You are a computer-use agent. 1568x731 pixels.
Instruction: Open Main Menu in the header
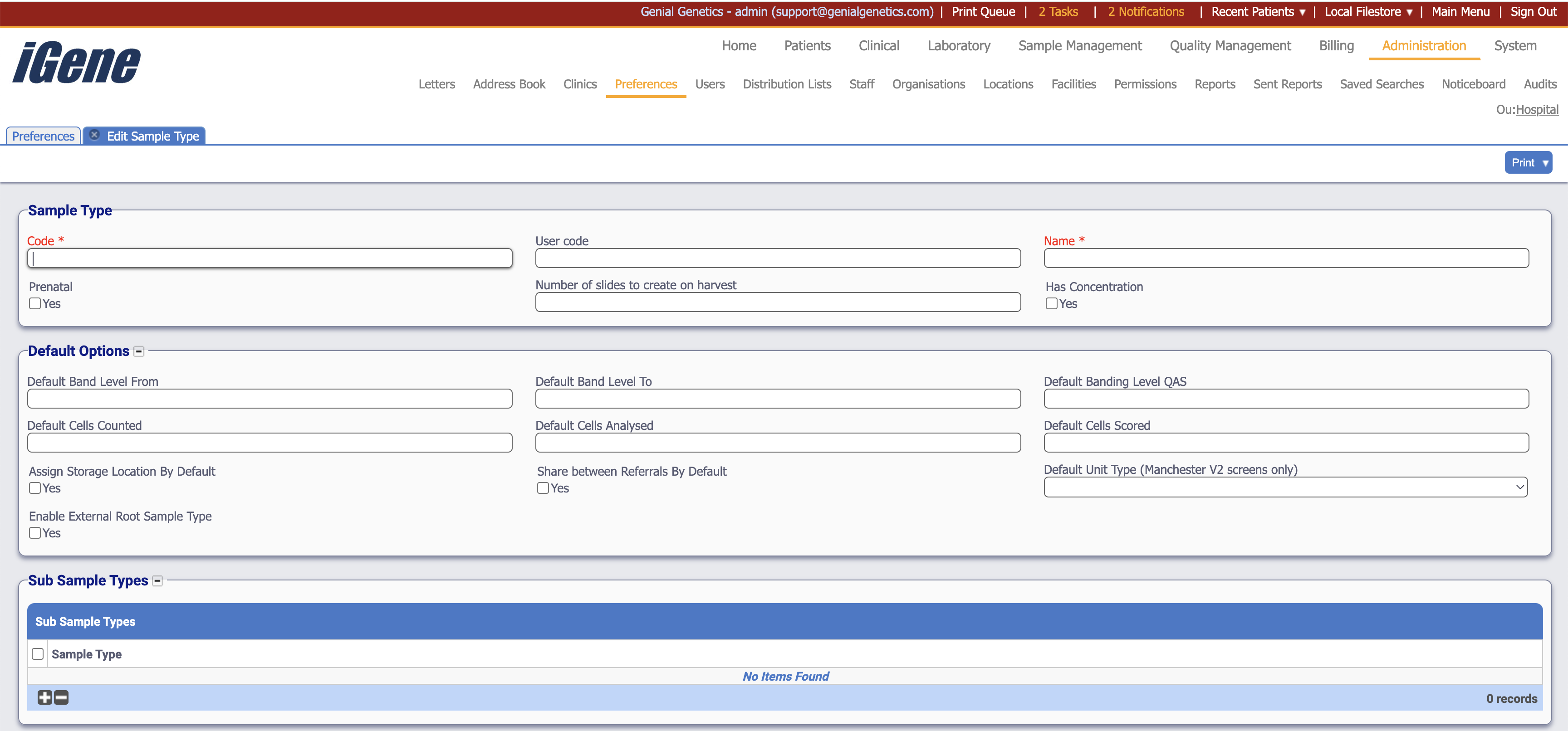point(1460,11)
